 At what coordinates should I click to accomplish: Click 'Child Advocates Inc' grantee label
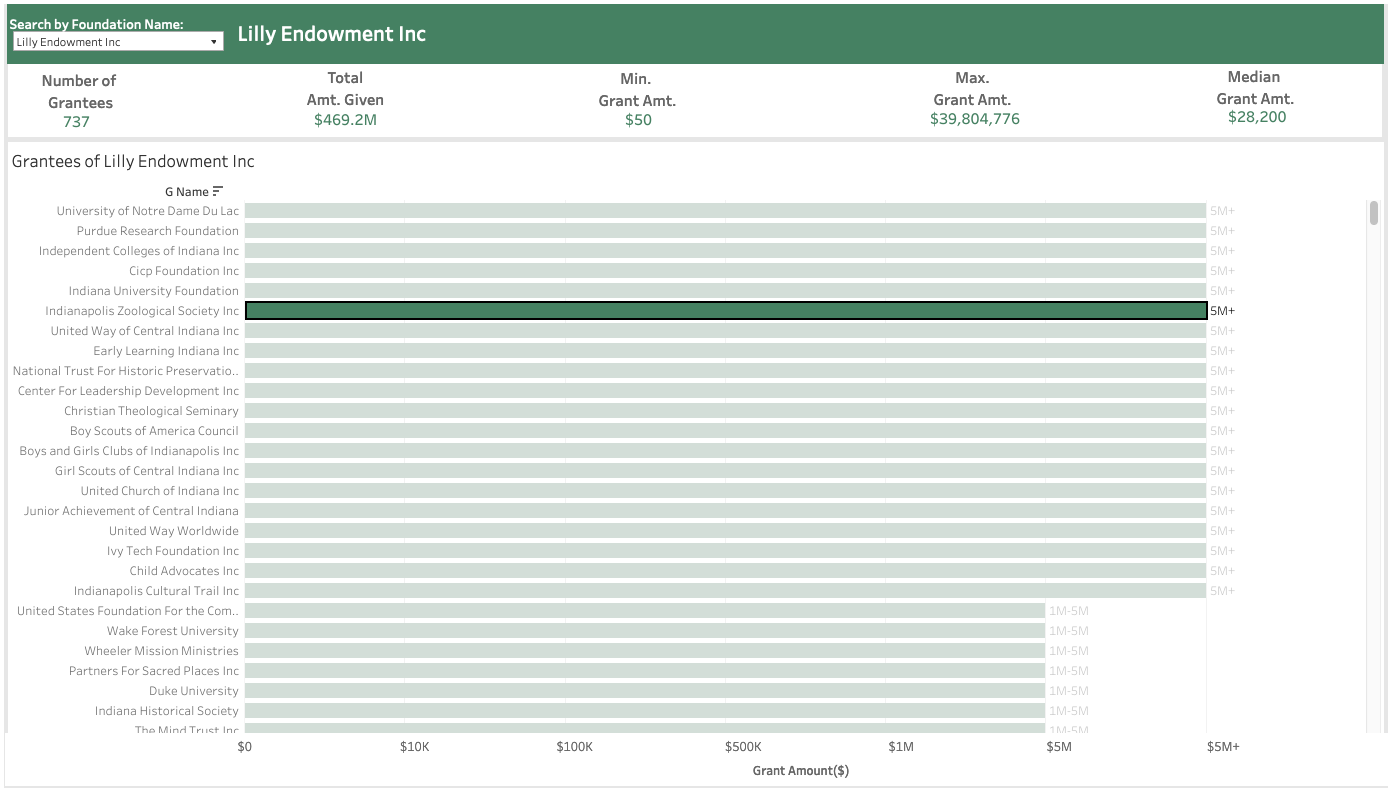coord(184,571)
